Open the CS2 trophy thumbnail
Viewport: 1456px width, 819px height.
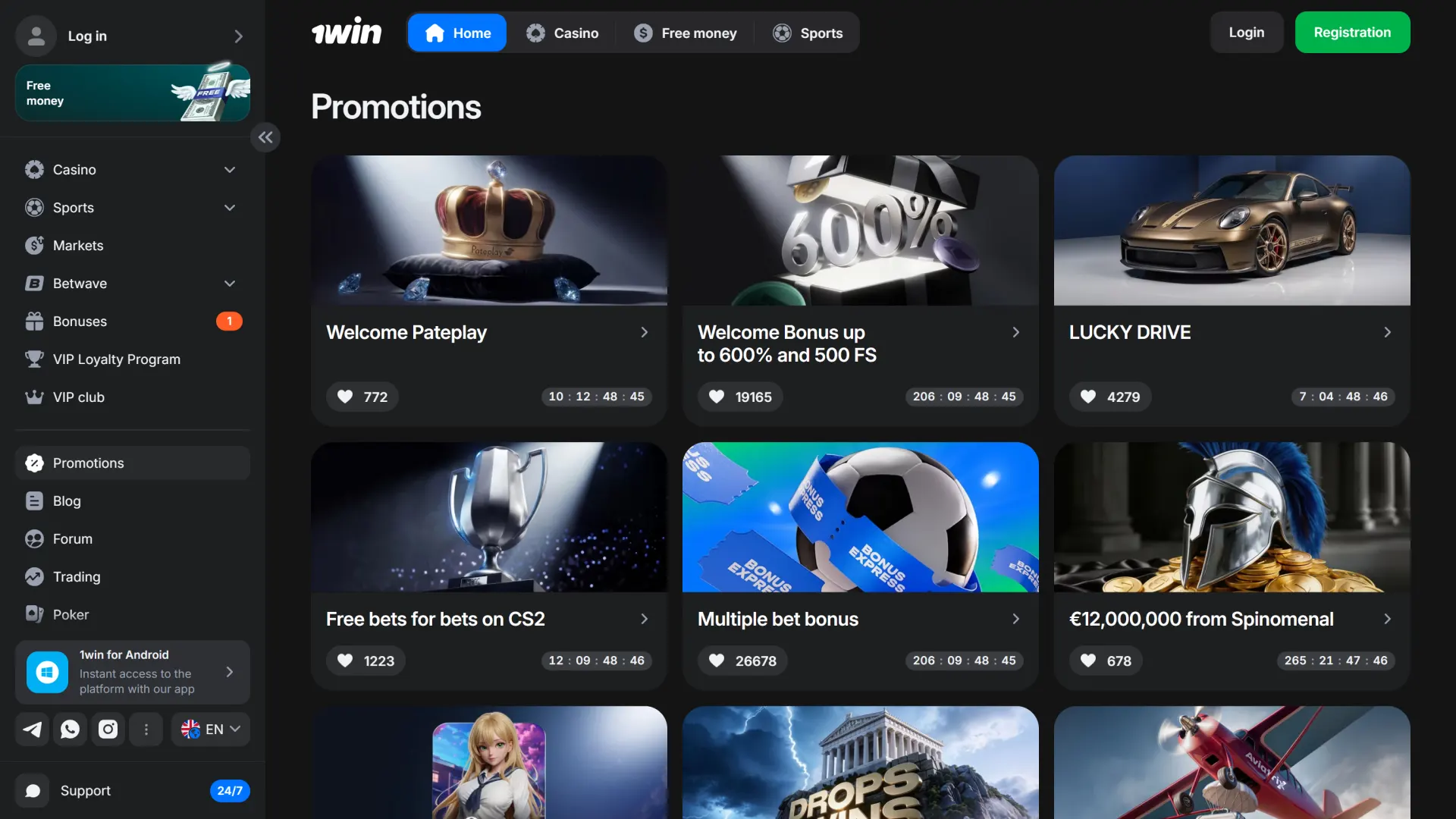[x=489, y=517]
